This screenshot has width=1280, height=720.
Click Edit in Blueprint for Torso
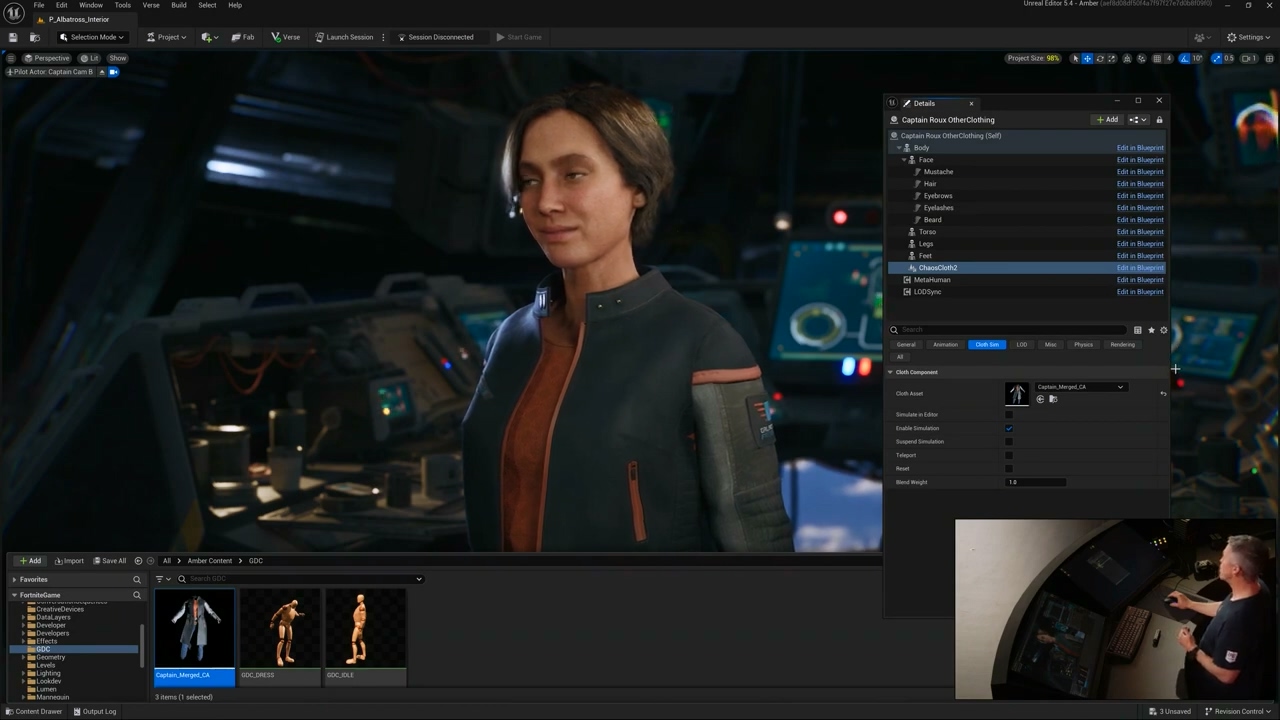click(1140, 232)
